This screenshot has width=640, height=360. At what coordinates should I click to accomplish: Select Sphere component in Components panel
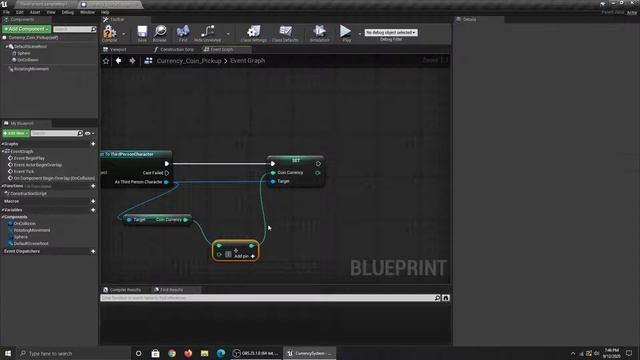pos(24,53)
